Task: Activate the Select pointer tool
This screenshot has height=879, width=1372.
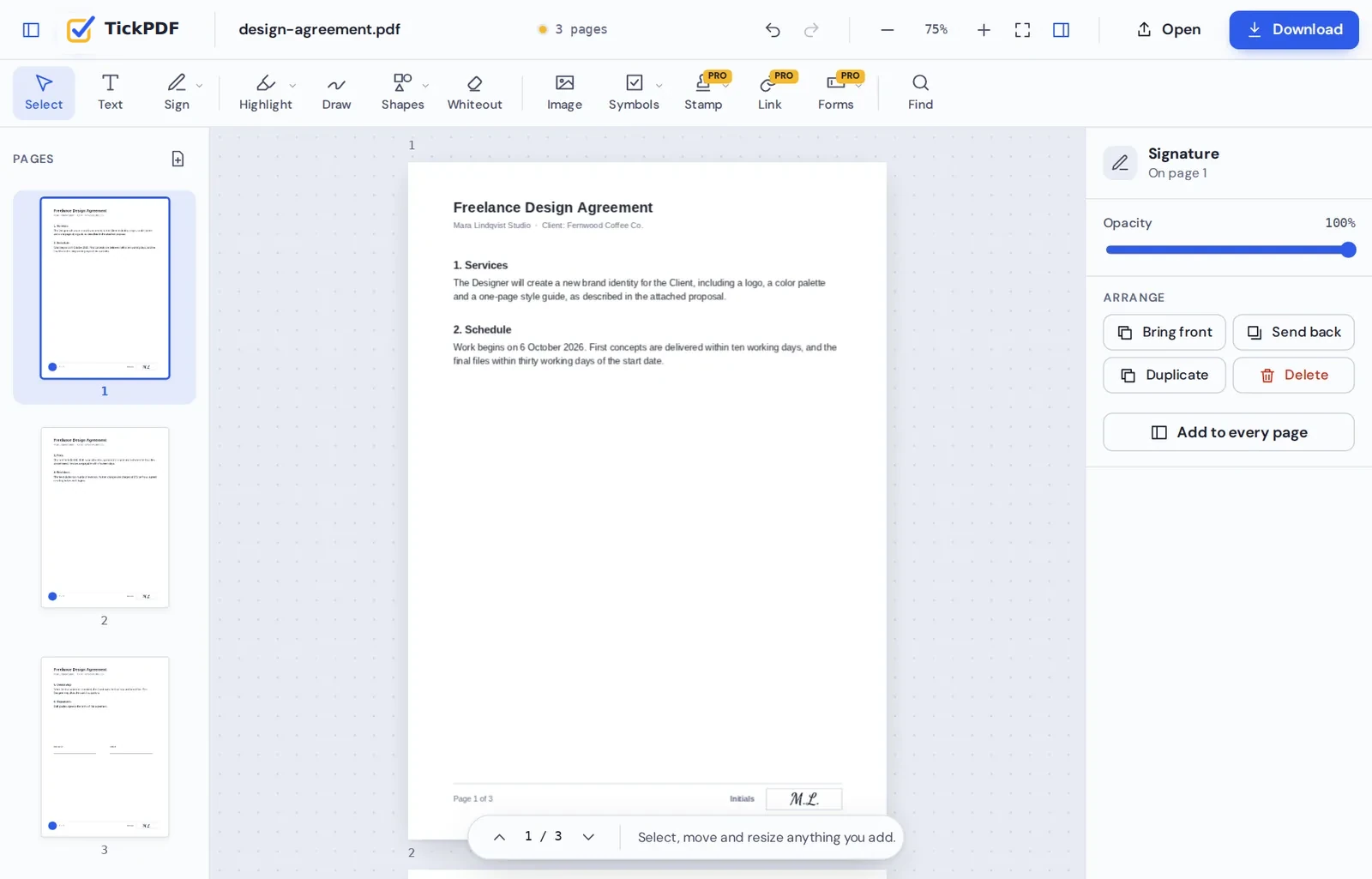Action: coord(44,93)
